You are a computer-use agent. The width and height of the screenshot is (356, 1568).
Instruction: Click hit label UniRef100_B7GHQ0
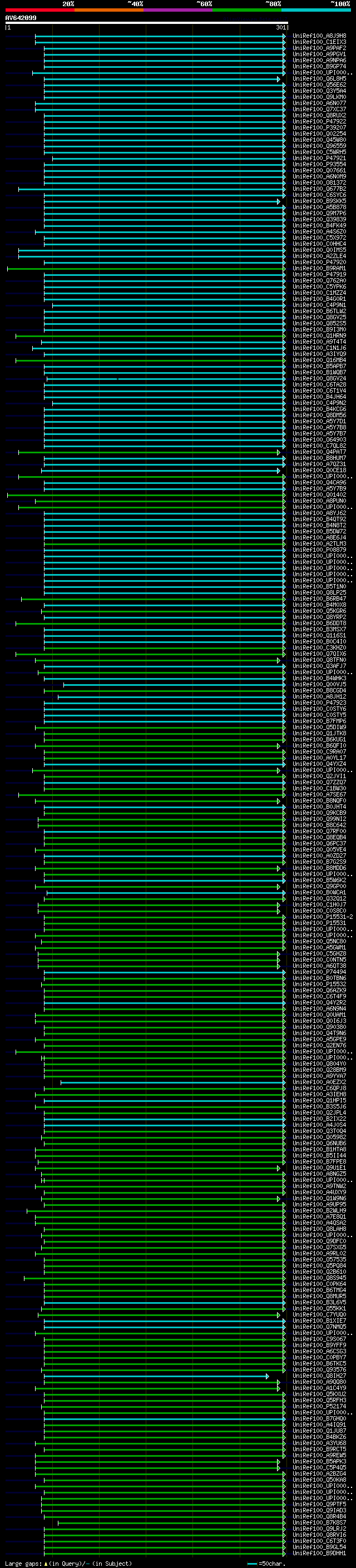pyautogui.click(x=319, y=1418)
